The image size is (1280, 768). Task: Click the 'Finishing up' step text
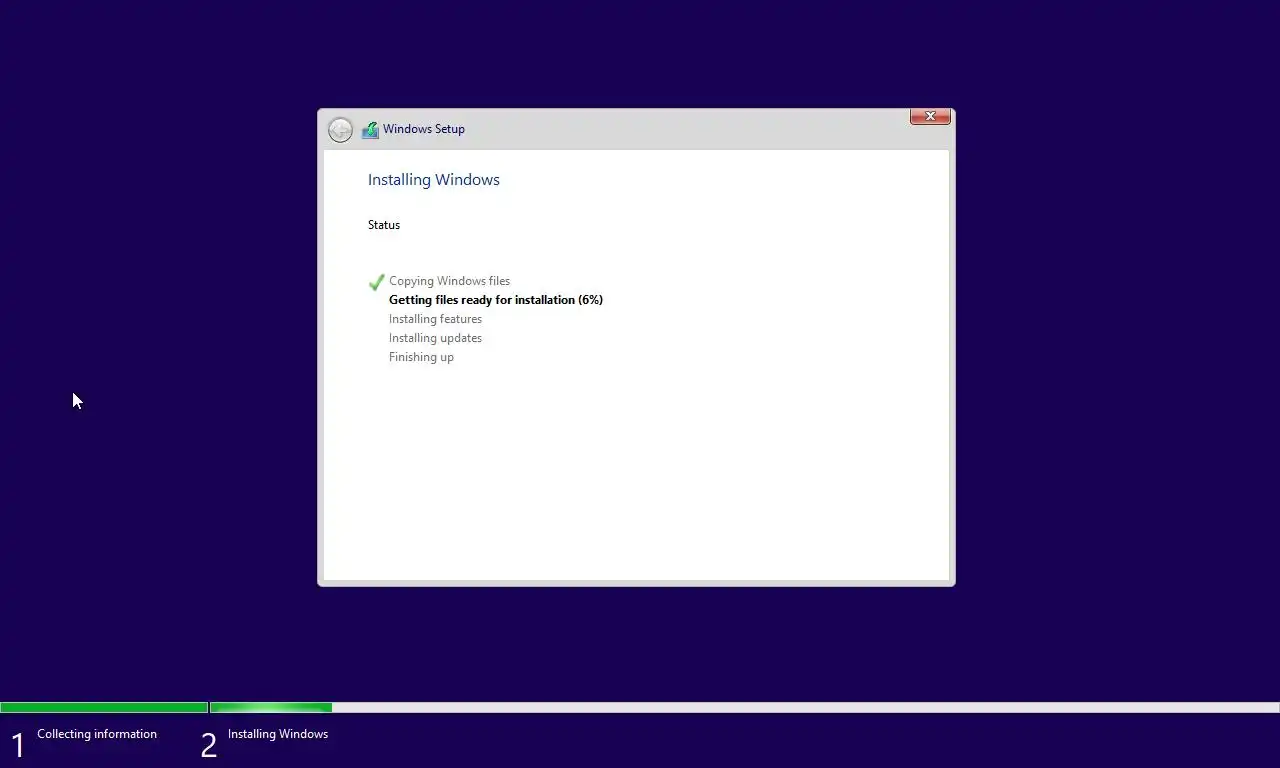click(x=421, y=357)
